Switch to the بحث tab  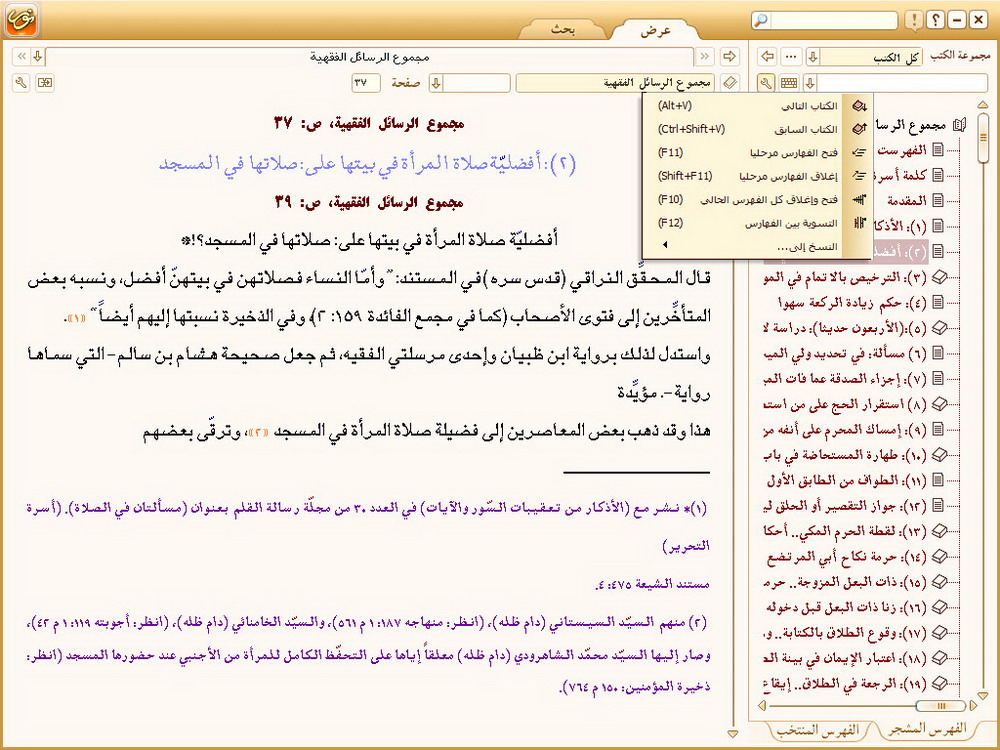562,29
